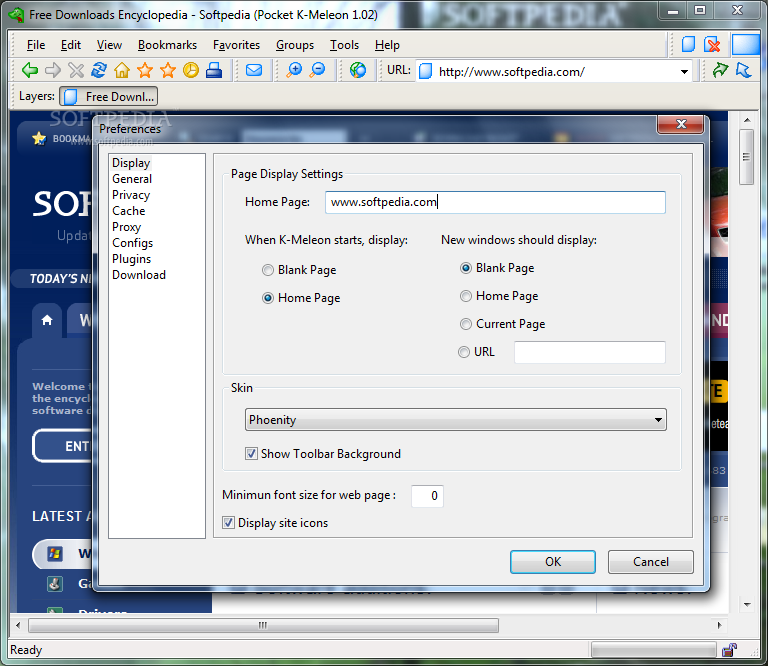The width and height of the screenshot is (768, 666).
Task: Select Blank Page for new windows
Action: [x=466, y=268]
